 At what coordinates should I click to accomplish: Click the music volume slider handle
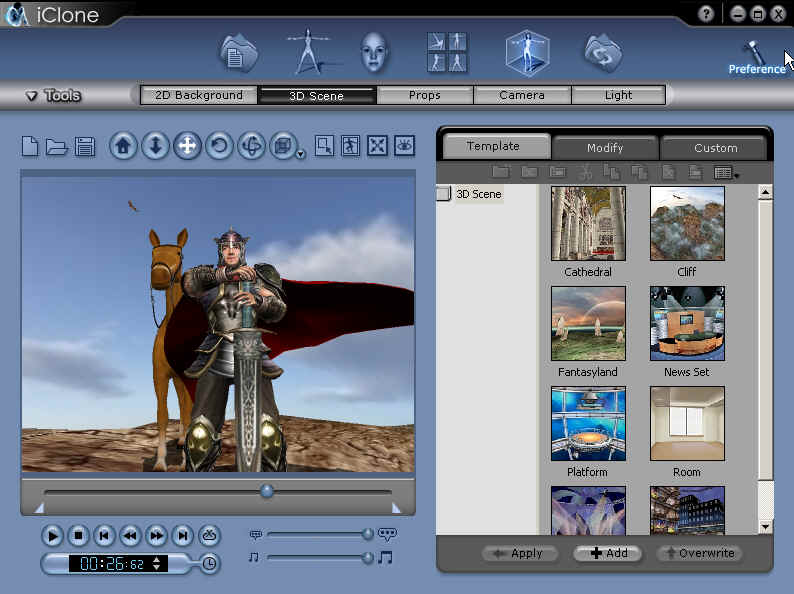[367, 557]
